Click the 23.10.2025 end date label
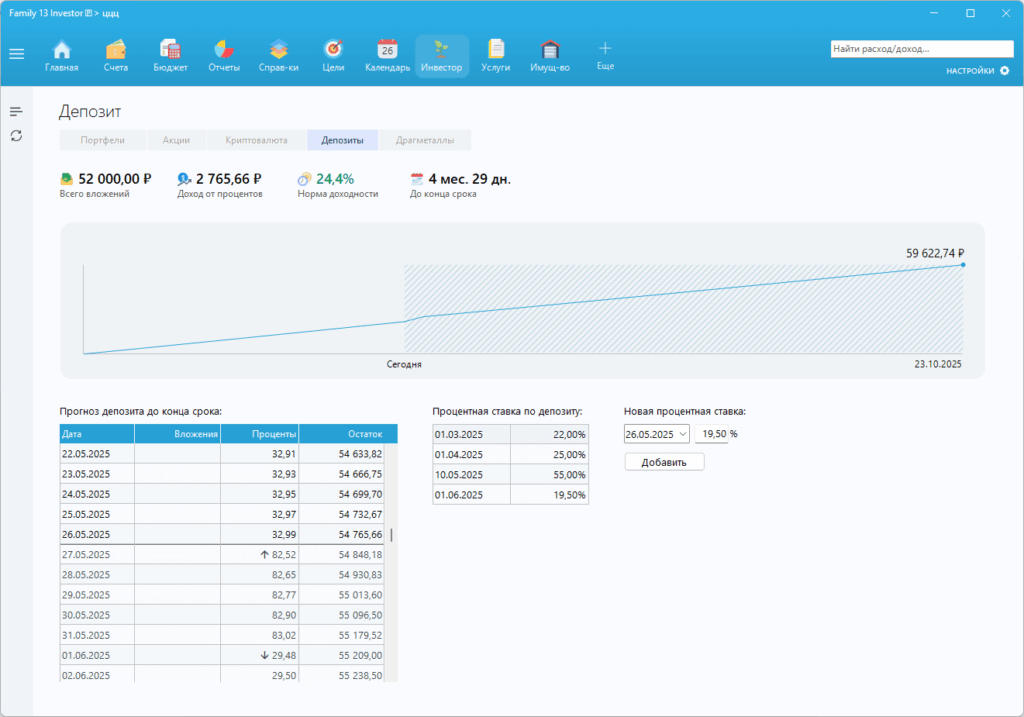Viewport: 1024px width, 717px height. (938, 364)
